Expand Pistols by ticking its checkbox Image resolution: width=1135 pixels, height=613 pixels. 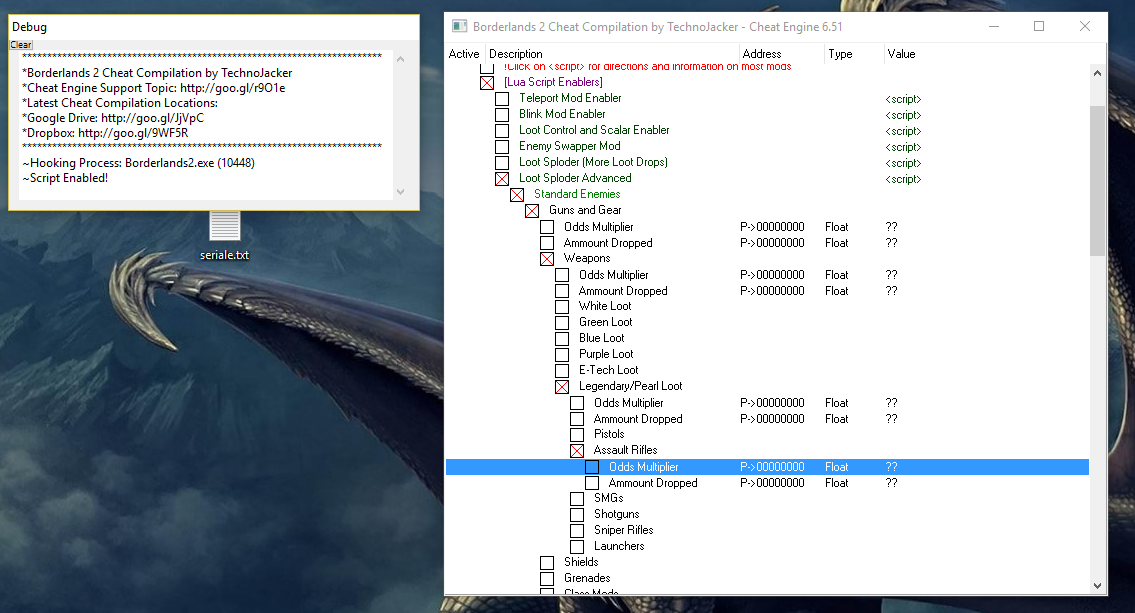(578, 435)
